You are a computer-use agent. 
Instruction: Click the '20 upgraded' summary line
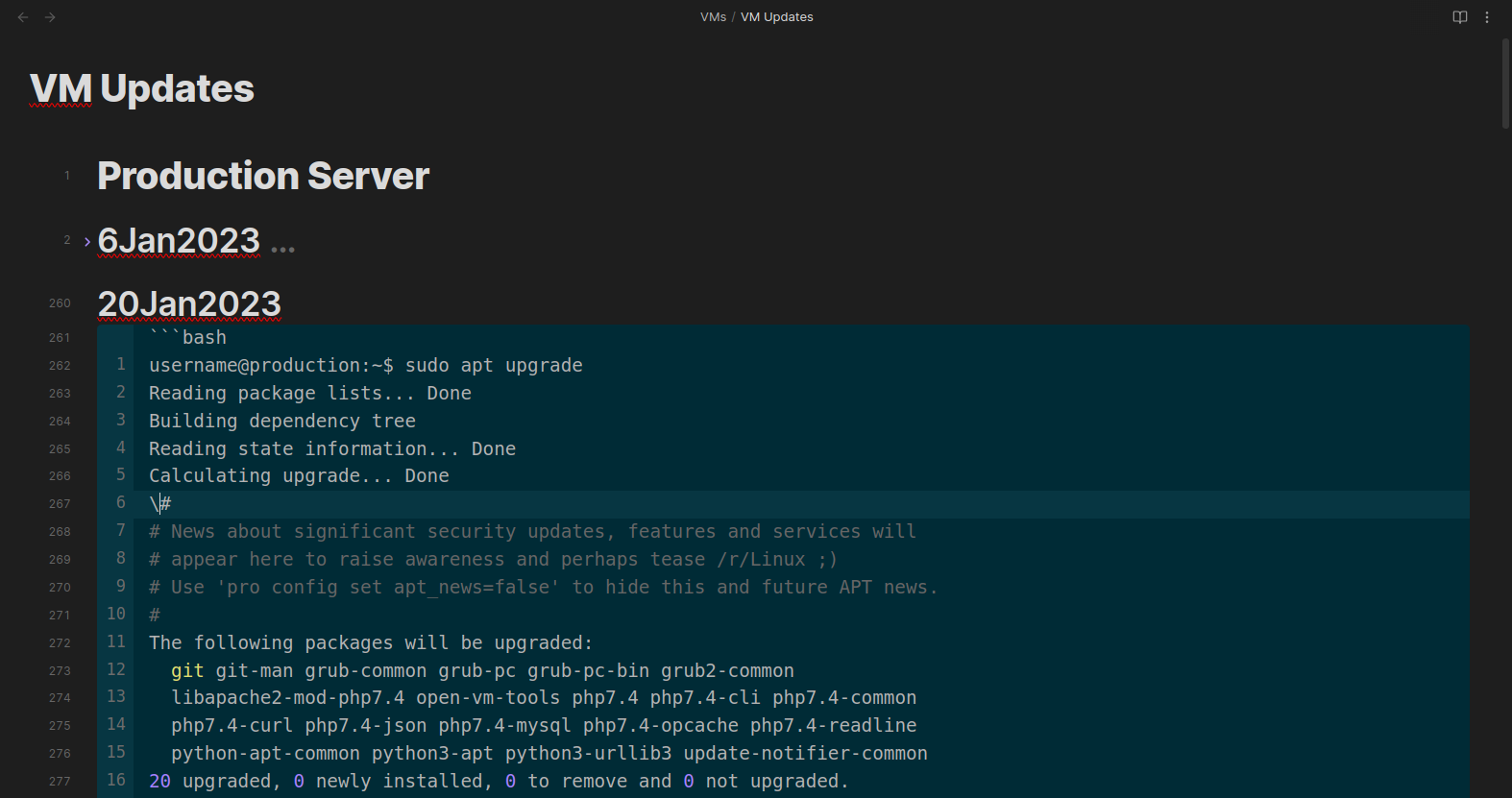pyautogui.click(x=499, y=782)
